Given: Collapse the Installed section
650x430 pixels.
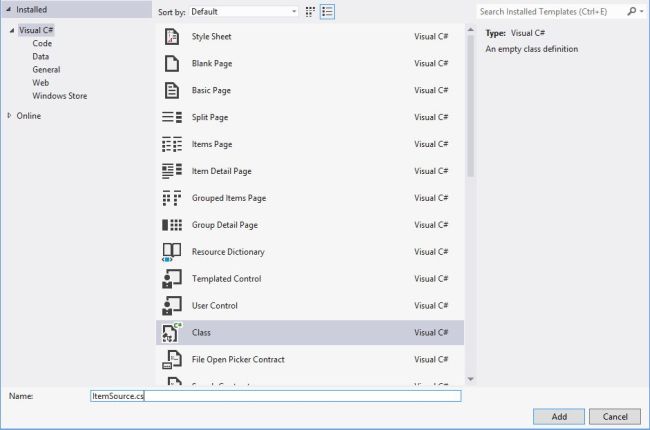Looking at the screenshot, I should click(8, 10).
